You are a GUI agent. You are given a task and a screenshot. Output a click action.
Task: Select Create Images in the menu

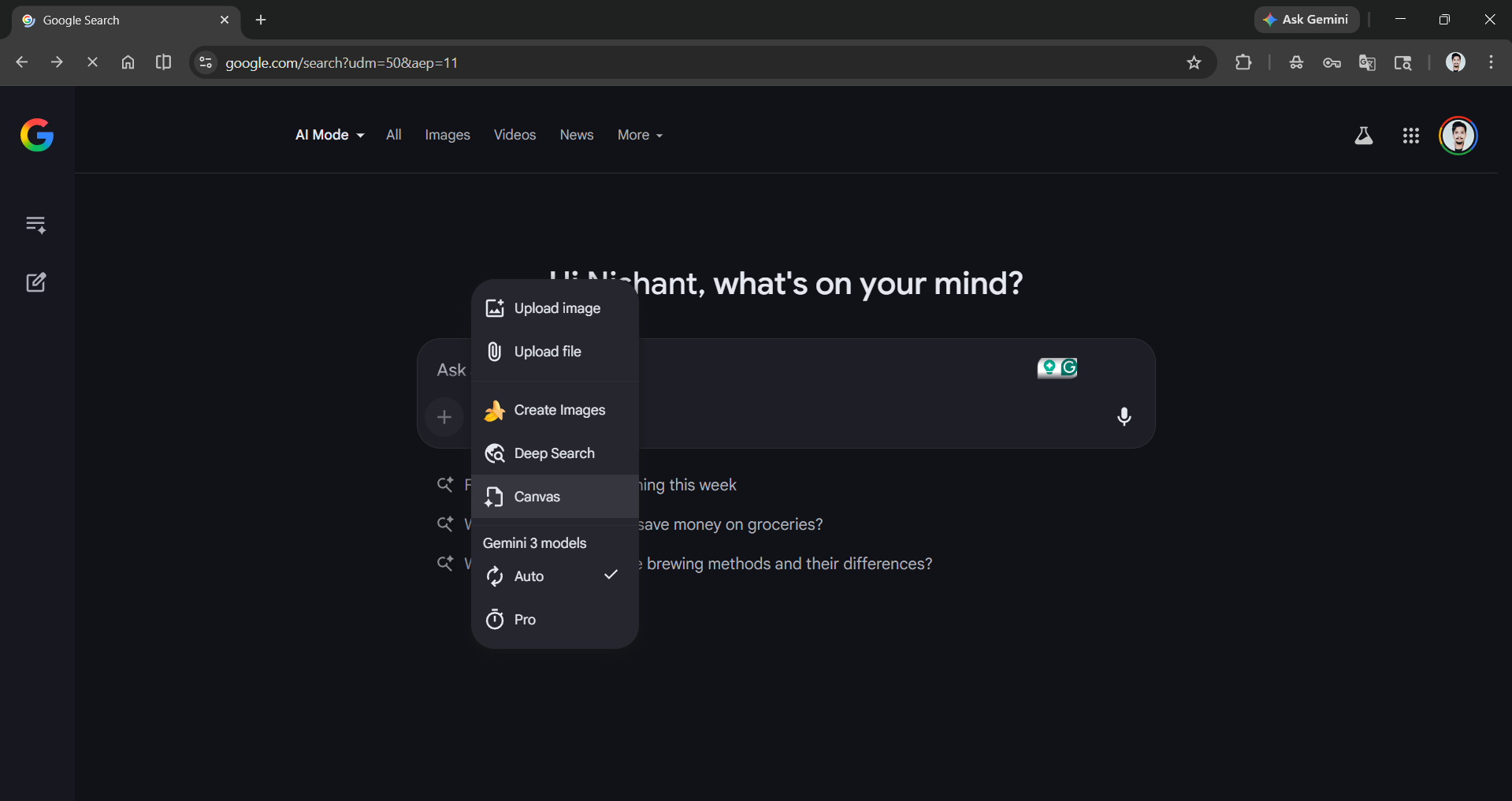(x=559, y=410)
